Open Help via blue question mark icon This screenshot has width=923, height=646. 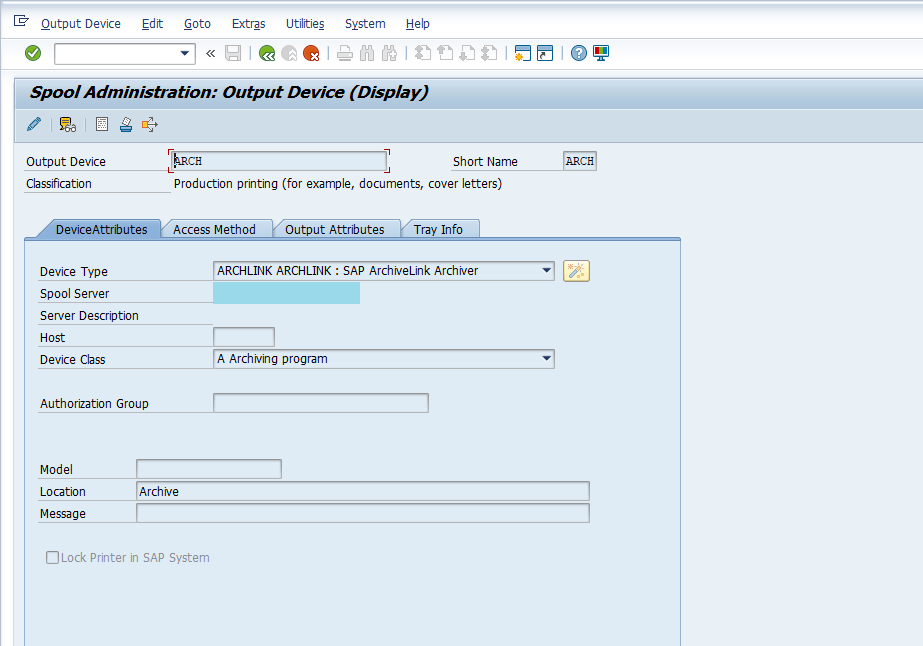[x=579, y=54]
